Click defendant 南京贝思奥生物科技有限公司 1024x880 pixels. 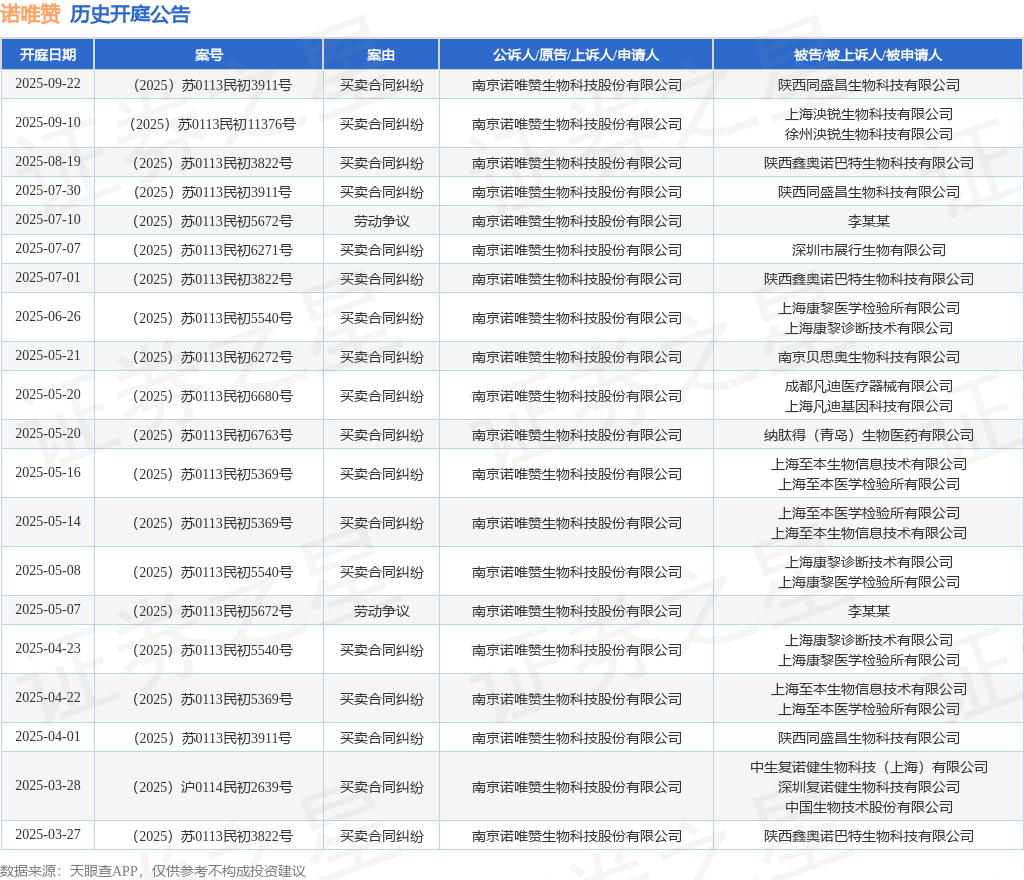coord(869,357)
